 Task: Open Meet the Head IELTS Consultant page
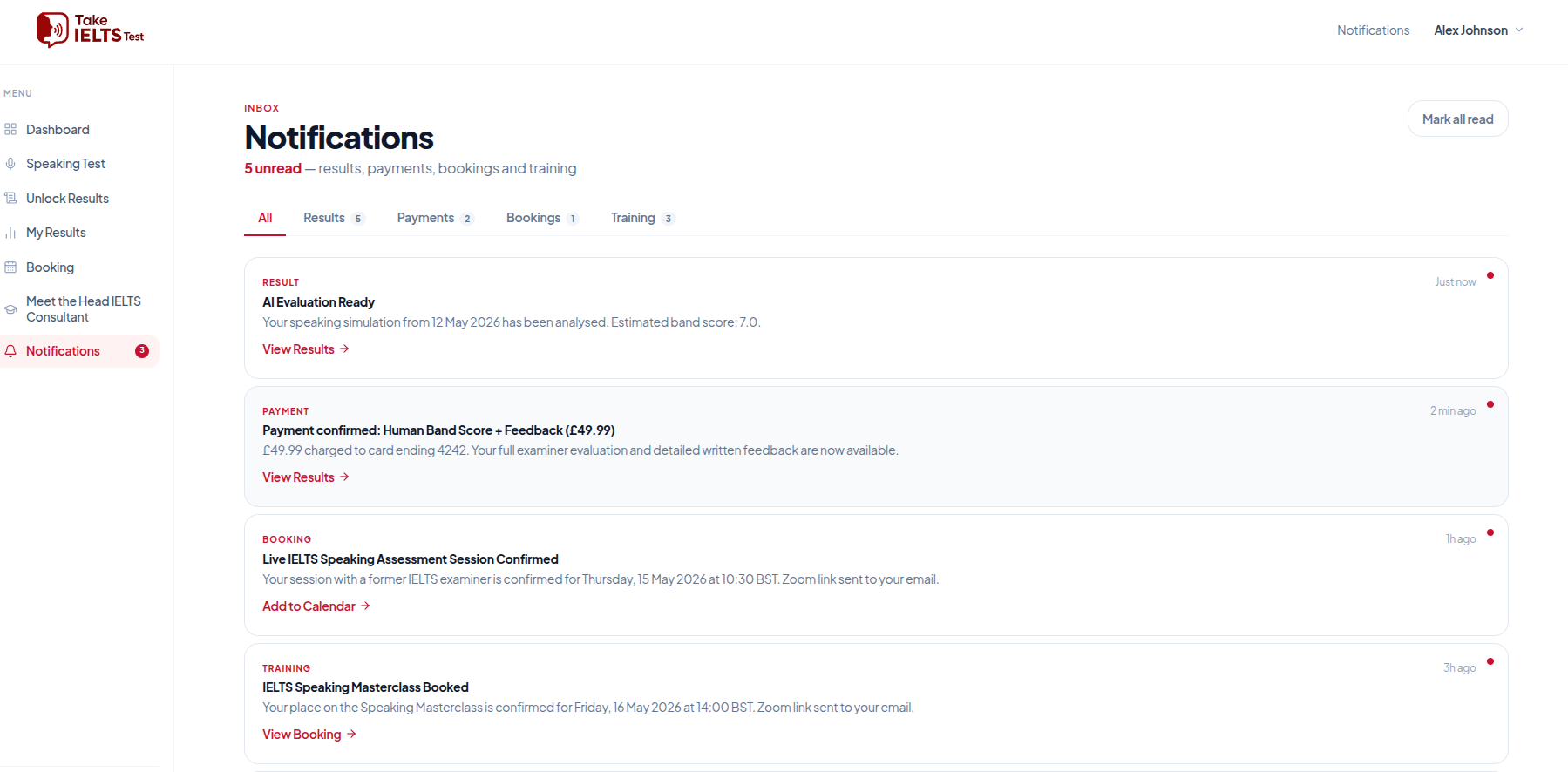pos(80,309)
